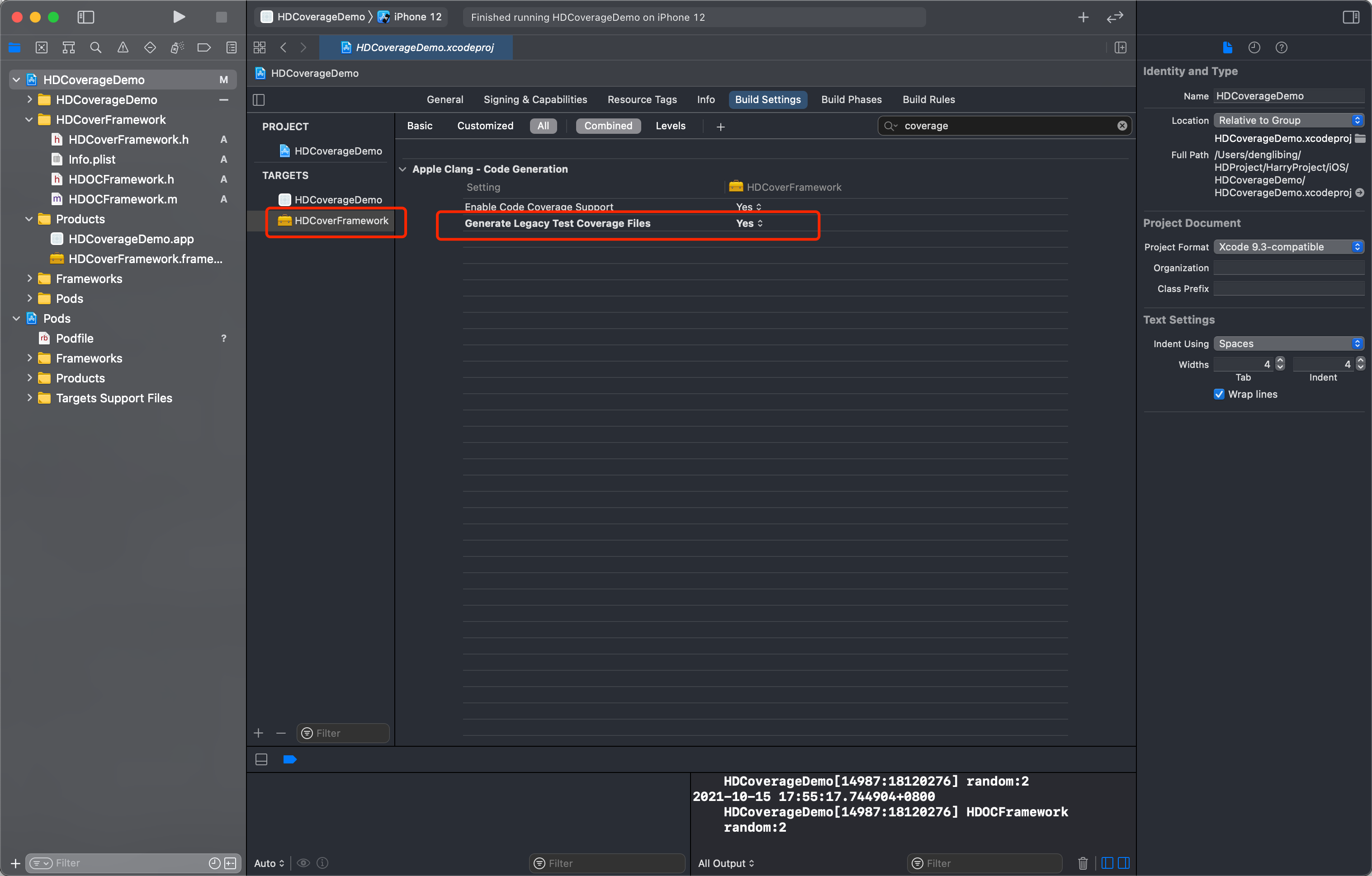This screenshot has width=1372, height=876.
Task: Open the Indent Using Spaces dropdown
Action: (x=1288, y=344)
